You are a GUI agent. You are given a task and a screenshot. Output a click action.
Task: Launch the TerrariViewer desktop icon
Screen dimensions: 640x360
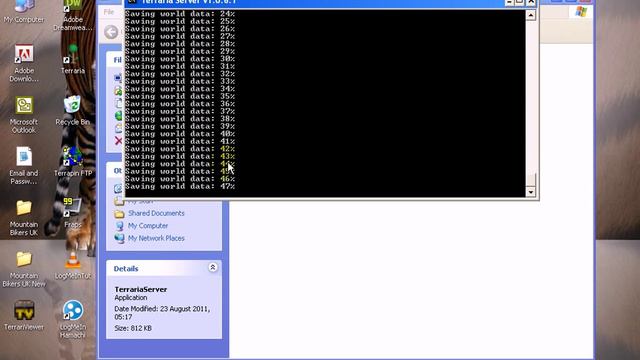pyautogui.click(x=24, y=315)
